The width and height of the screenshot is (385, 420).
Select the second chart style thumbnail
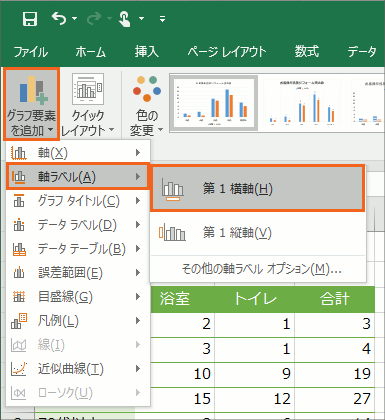click(302, 102)
